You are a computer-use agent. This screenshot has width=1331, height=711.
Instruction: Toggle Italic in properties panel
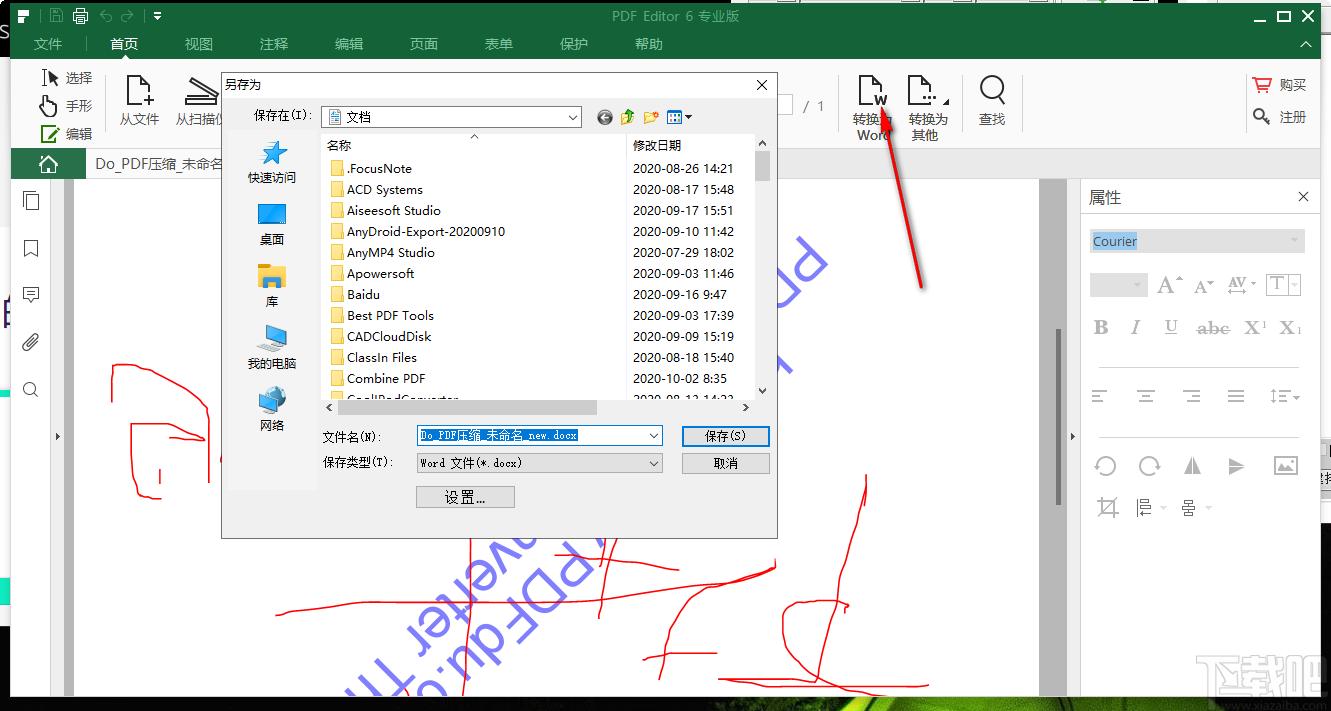coord(1135,327)
